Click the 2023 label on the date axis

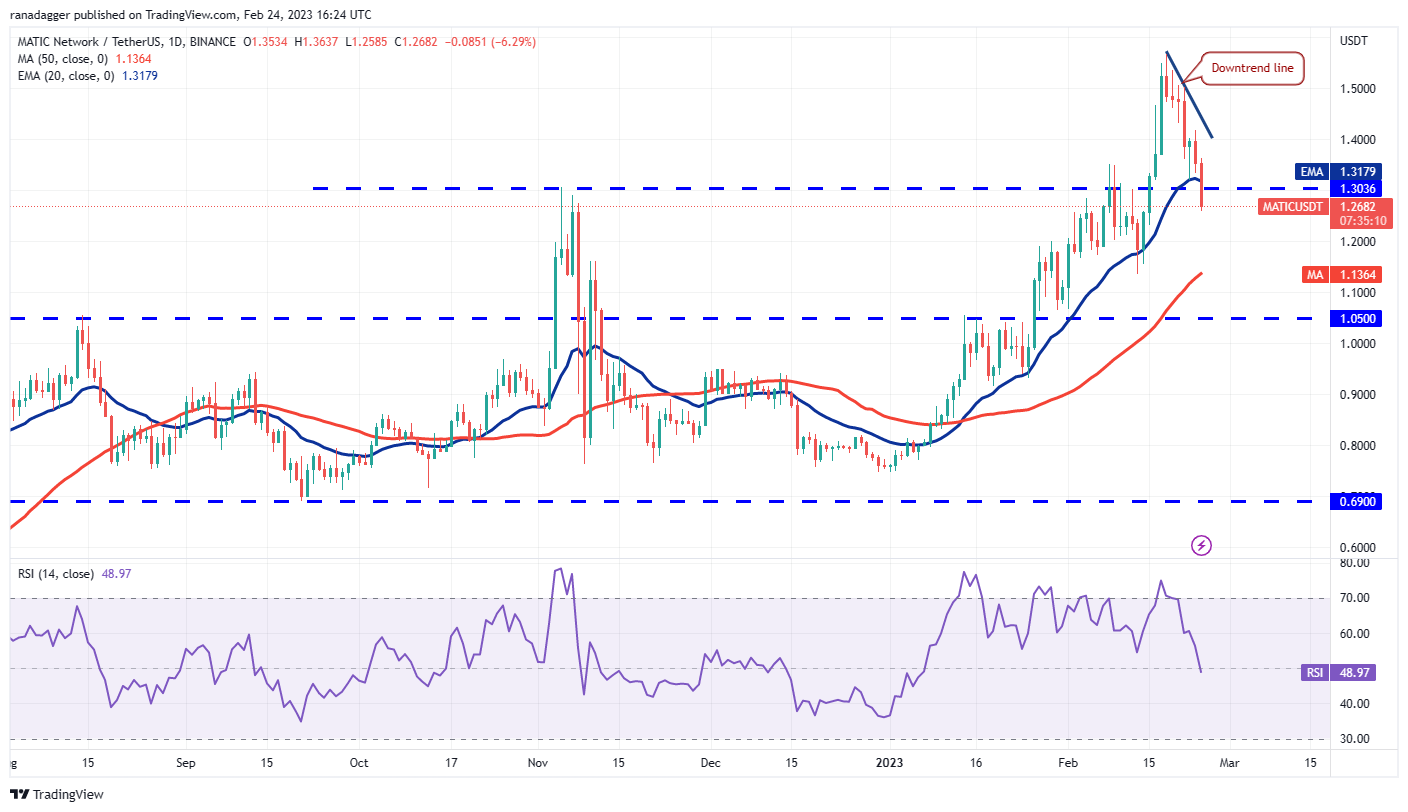(x=889, y=762)
